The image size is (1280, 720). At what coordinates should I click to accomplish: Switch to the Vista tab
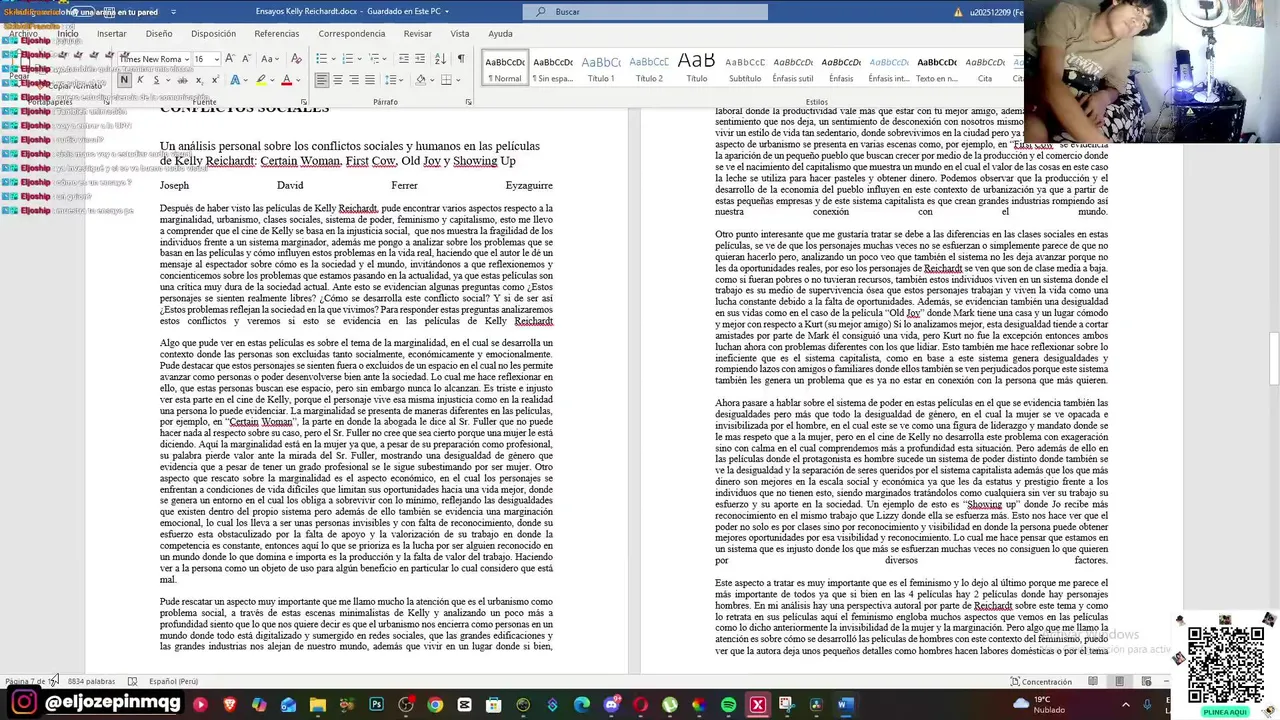coord(460,33)
